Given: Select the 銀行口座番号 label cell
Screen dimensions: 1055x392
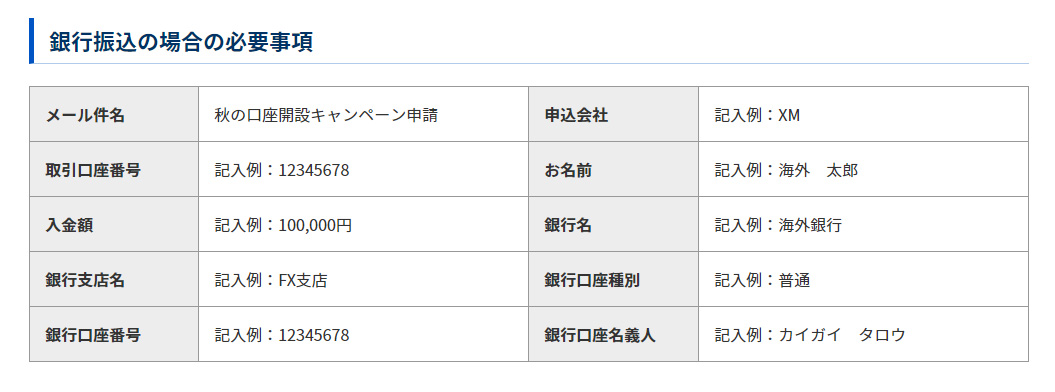Looking at the screenshot, I should pos(114,334).
